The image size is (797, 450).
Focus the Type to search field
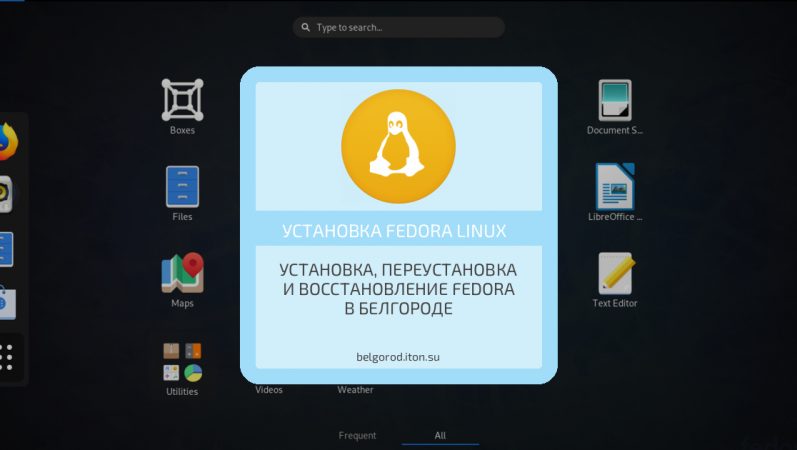(x=399, y=27)
